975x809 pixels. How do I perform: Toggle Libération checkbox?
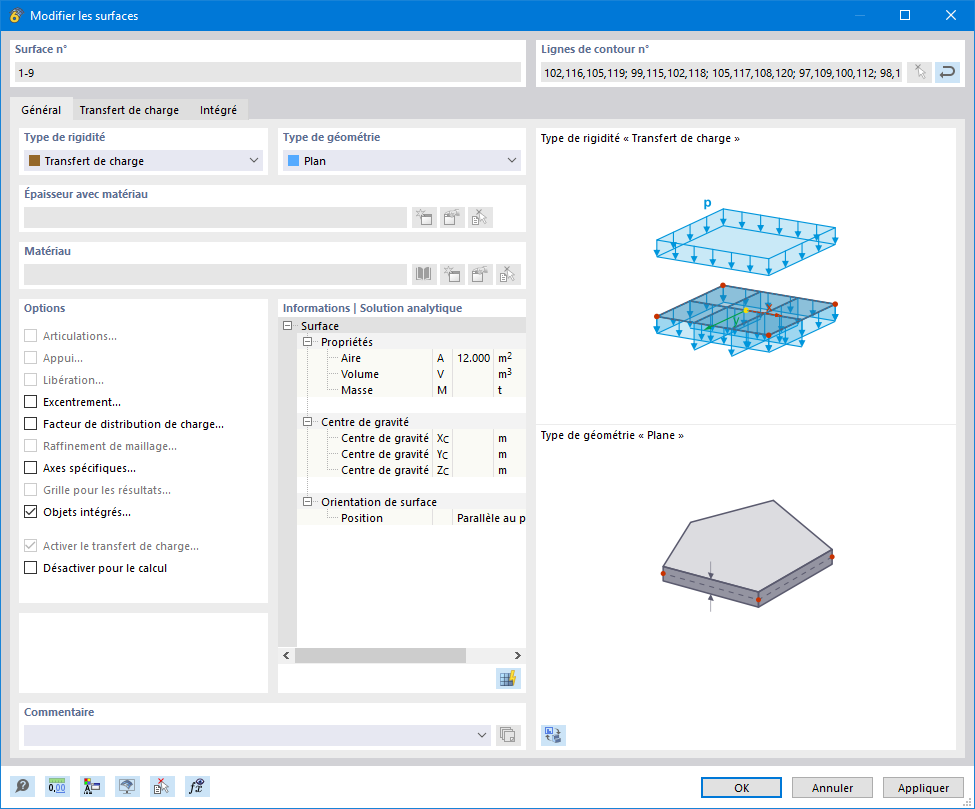pos(30,379)
